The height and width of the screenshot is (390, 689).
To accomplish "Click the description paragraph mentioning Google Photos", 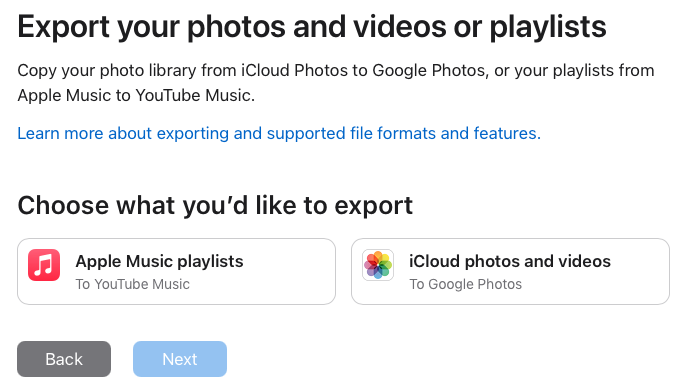I will [x=336, y=83].
